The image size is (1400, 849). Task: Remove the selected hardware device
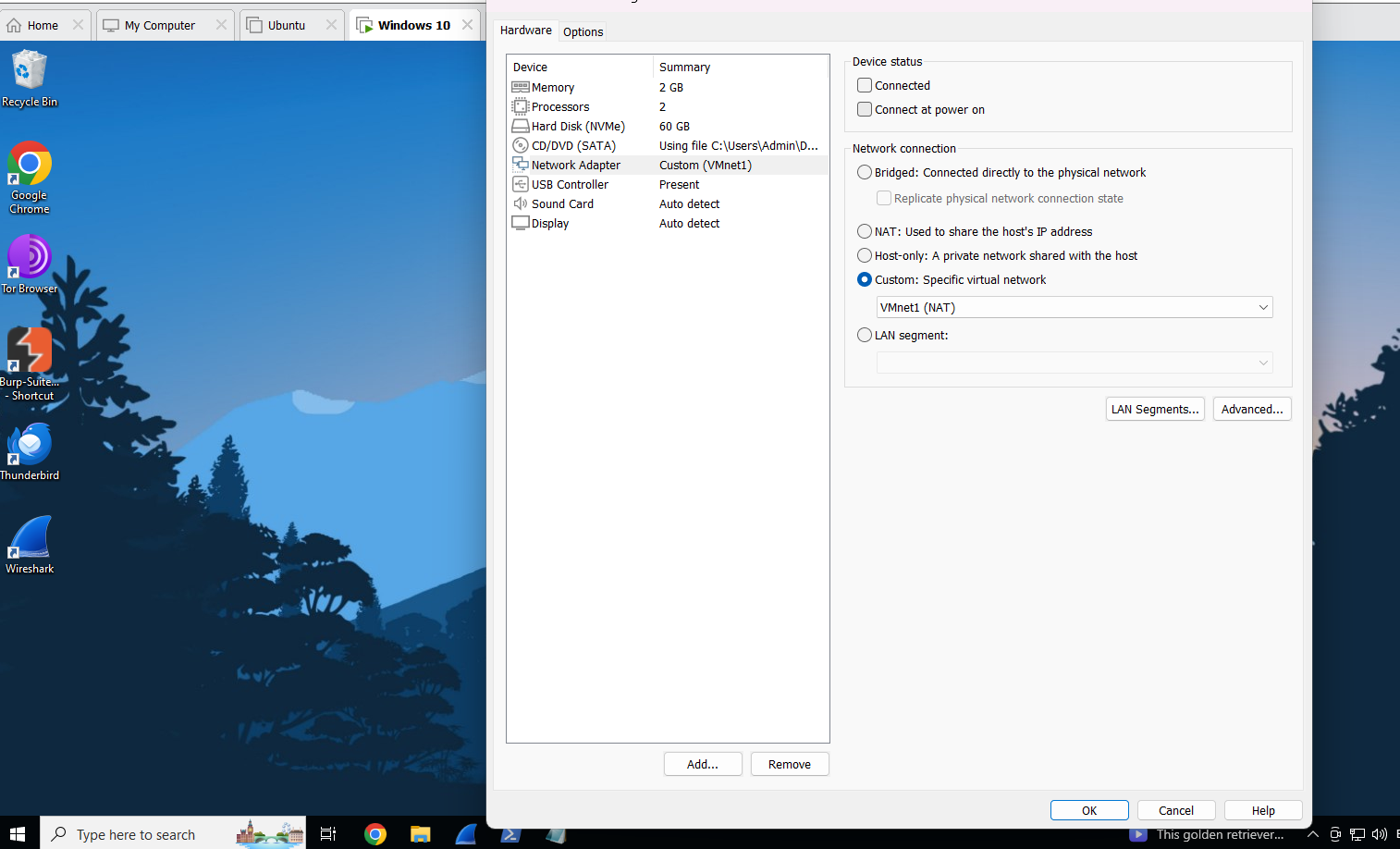[790, 764]
